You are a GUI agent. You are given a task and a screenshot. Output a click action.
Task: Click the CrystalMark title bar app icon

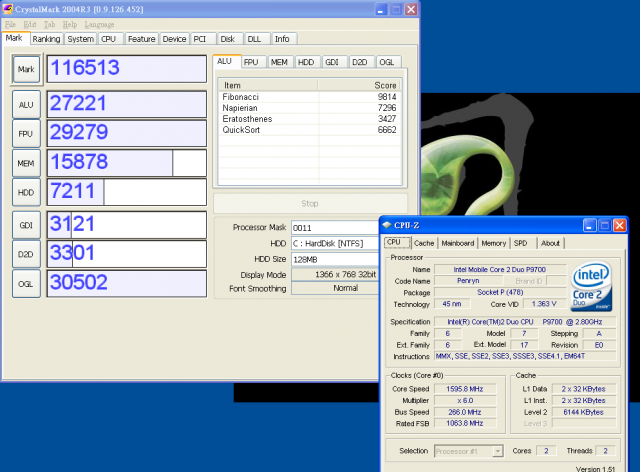pos(7,9)
